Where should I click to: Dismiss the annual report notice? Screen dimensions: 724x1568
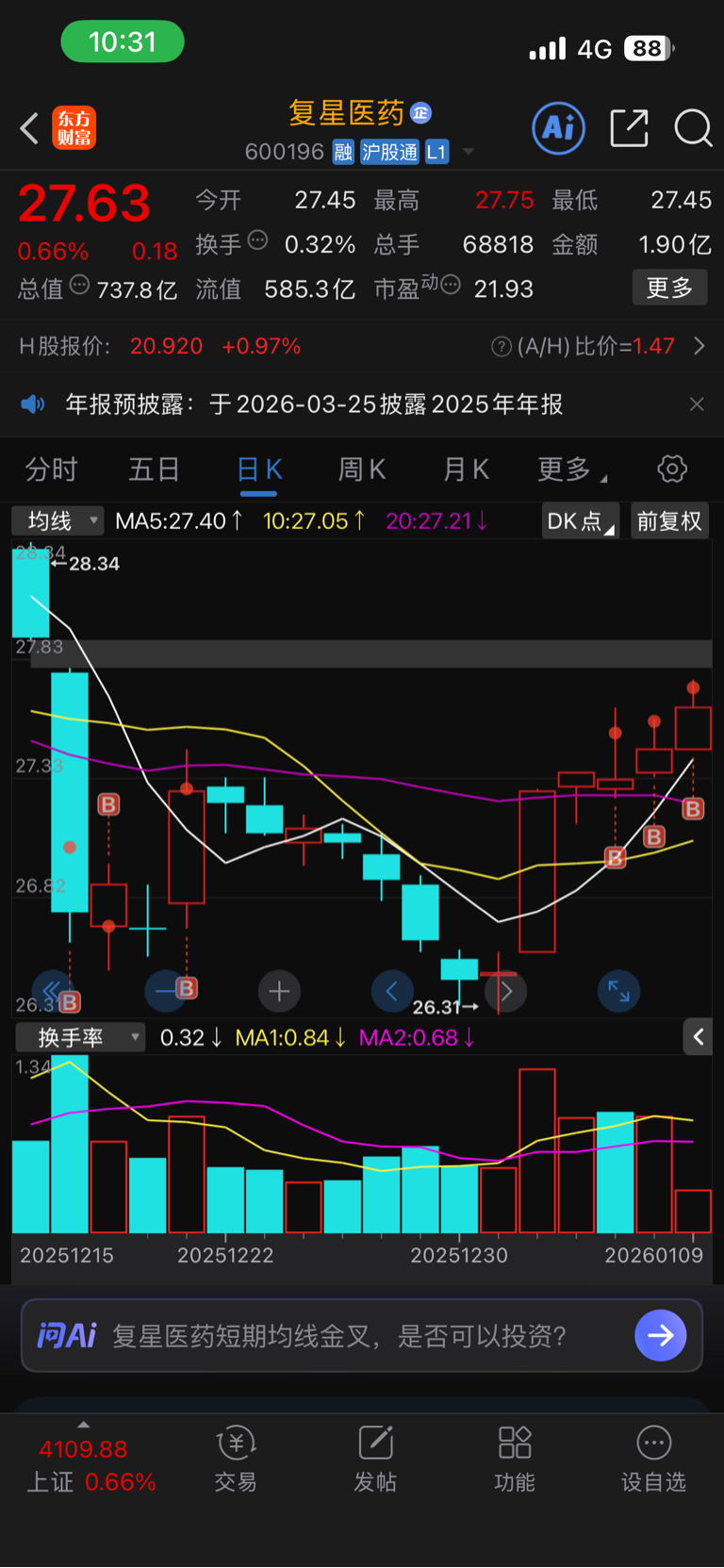tap(697, 404)
